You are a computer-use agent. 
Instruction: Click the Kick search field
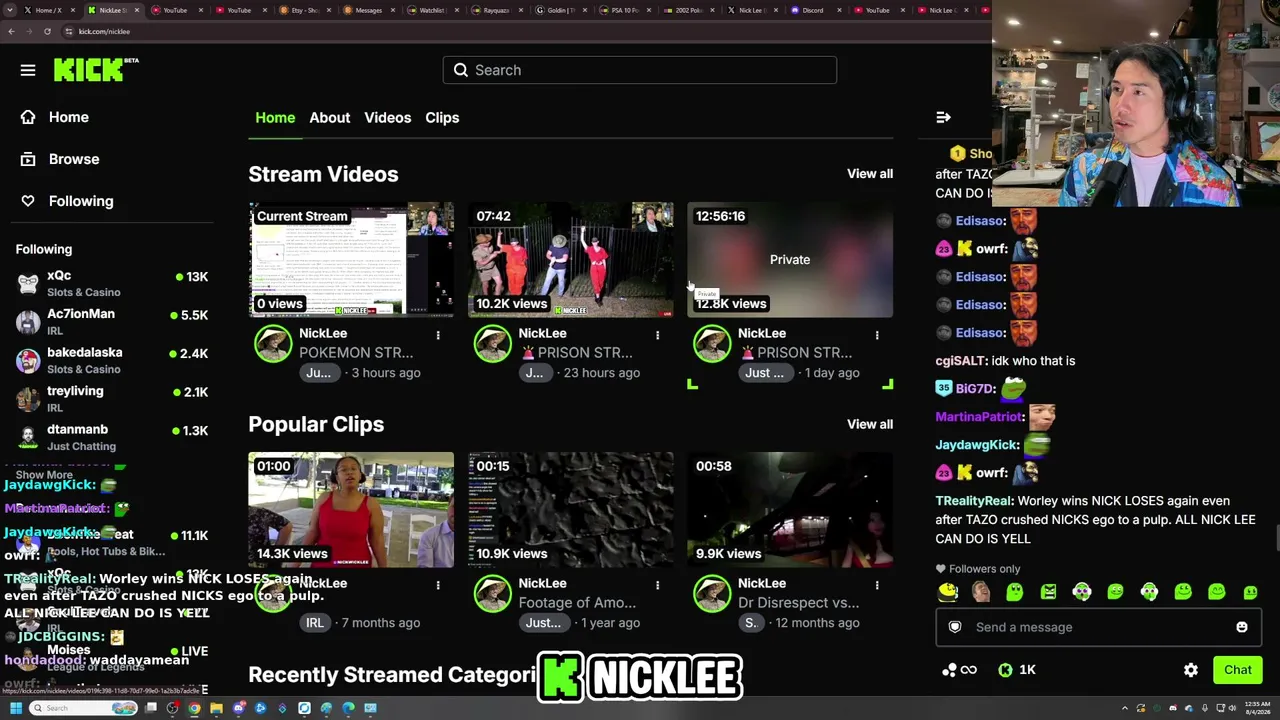(x=640, y=70)
